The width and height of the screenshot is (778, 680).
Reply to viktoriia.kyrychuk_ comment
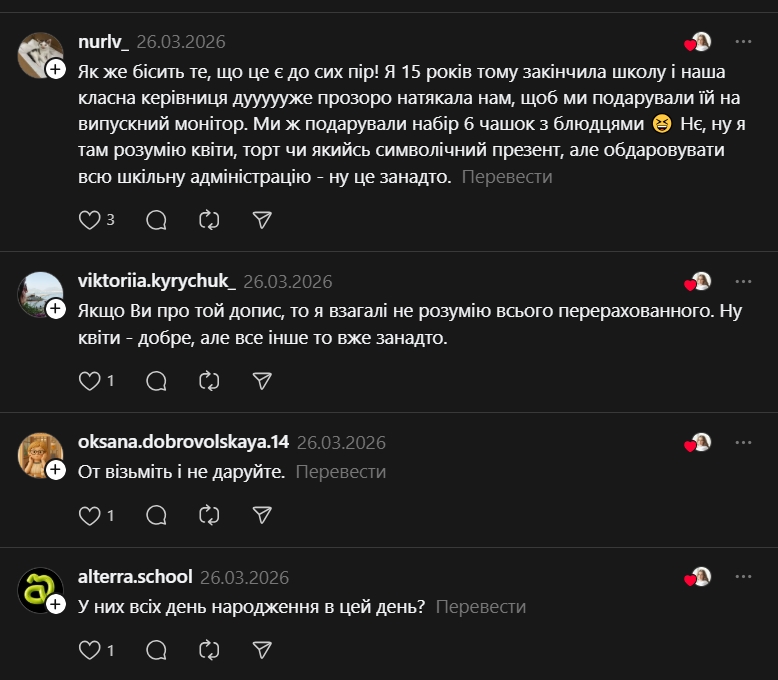(156, 381)
